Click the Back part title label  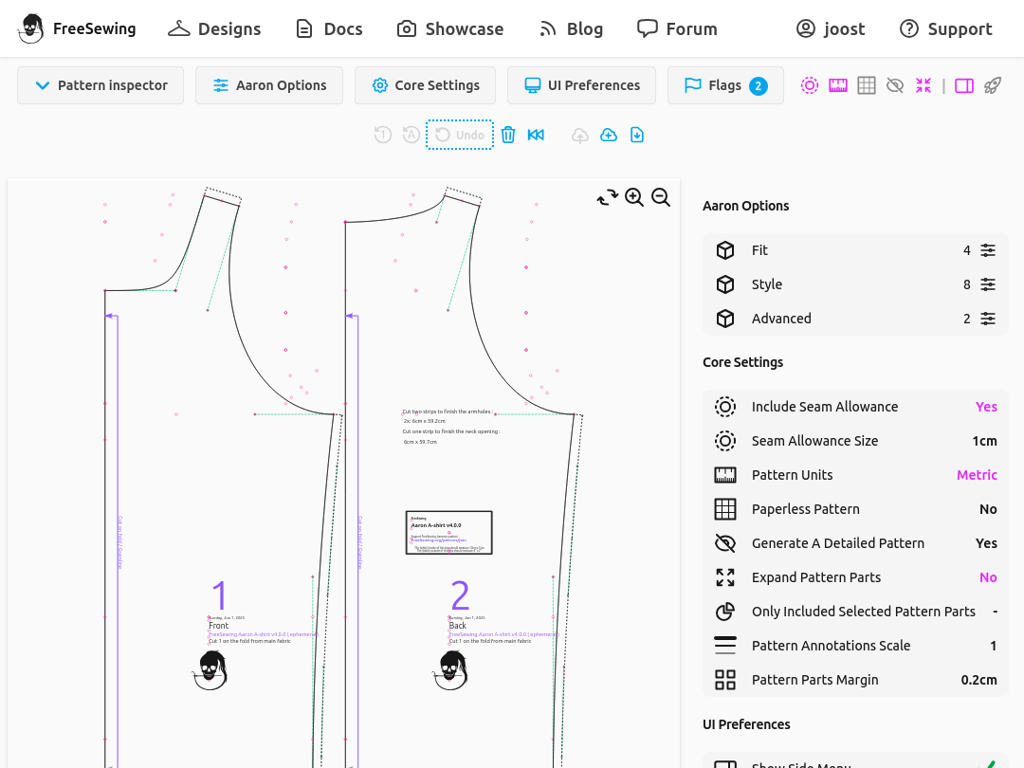pyautogui.click(x=458, y=626)
